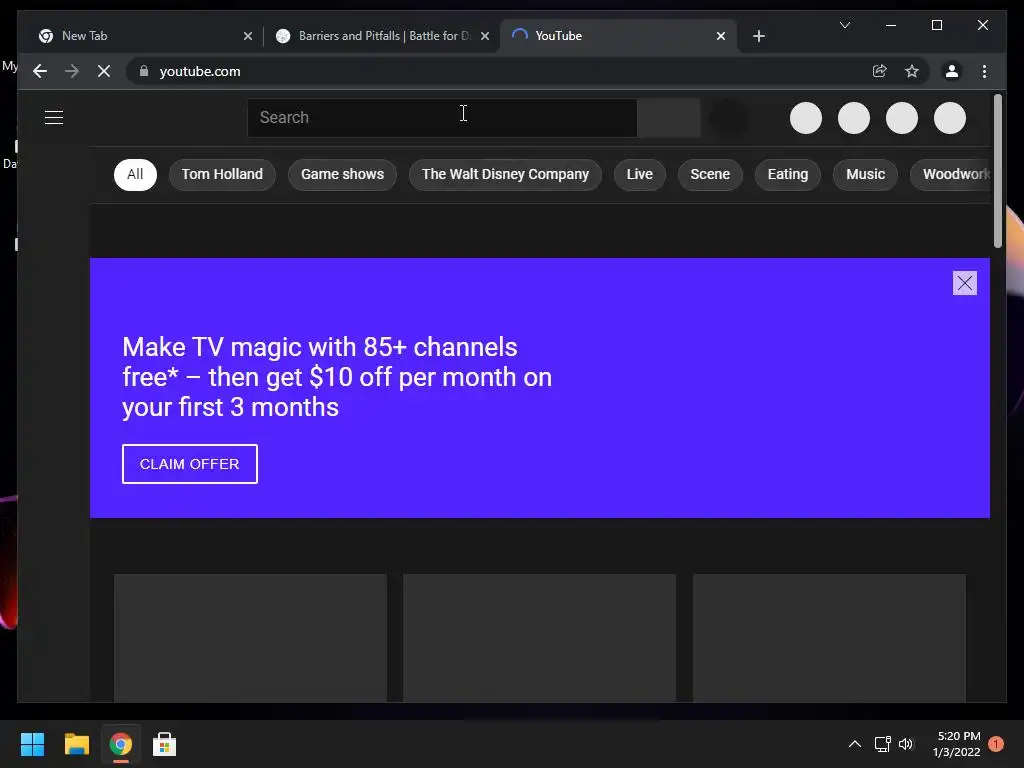1024x768 pixels.
Task: Filter videos by Tom Holland chip
Action: [x=222, y=174]
